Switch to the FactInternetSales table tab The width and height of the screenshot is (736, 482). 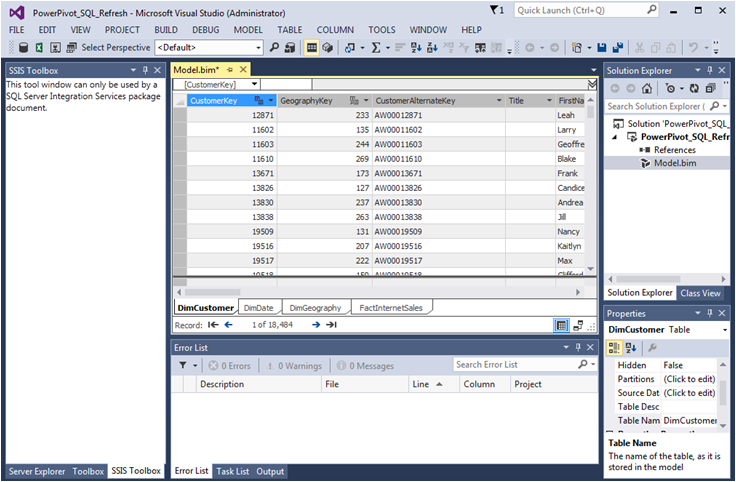pyautogui.click(x=391, y=308)
